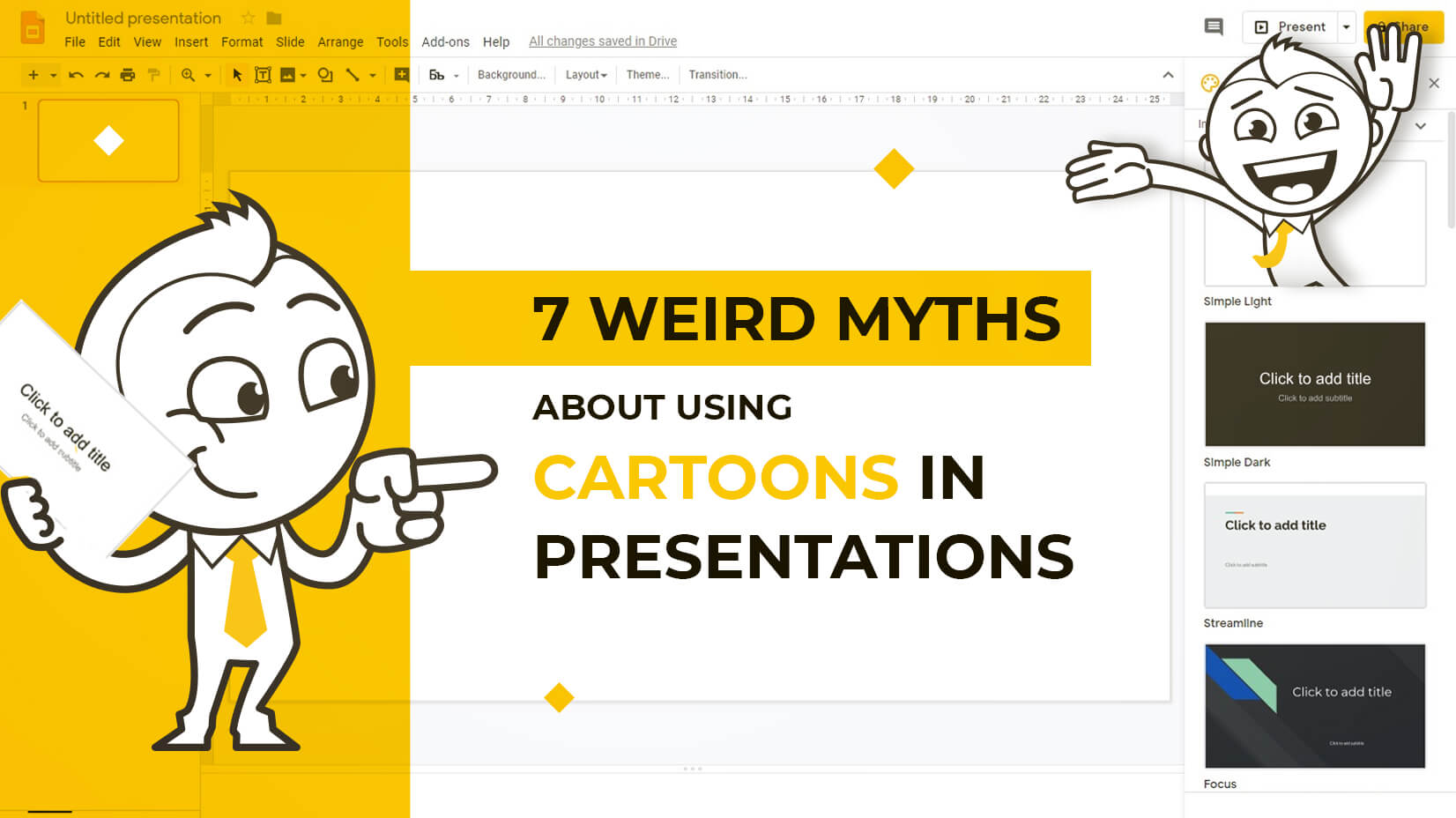The image size is (1456, 818).
Task: Click the themes panel scrollbar
Action: (1451, 172)
